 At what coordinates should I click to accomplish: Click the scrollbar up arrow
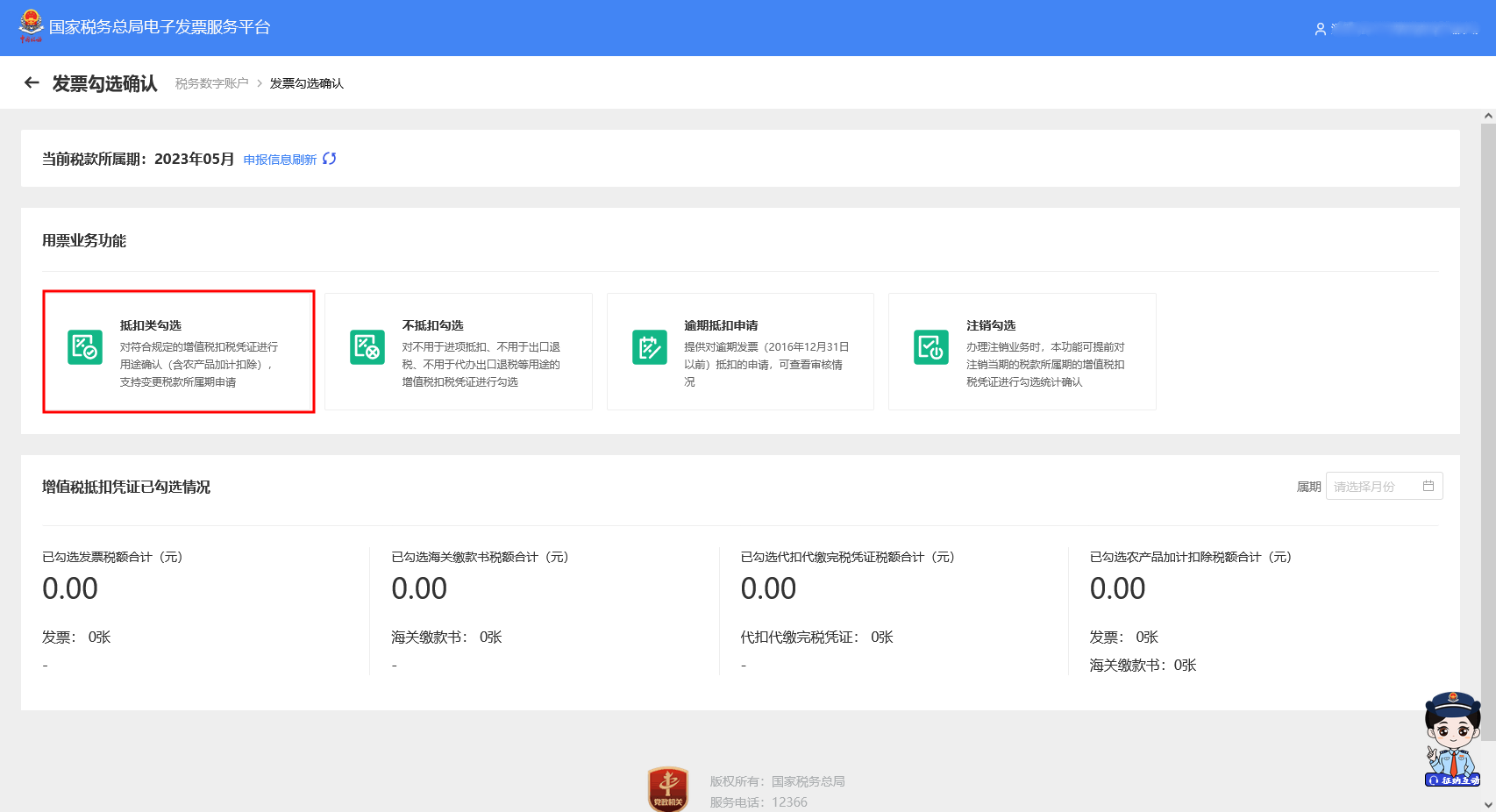pos(1488,116)
